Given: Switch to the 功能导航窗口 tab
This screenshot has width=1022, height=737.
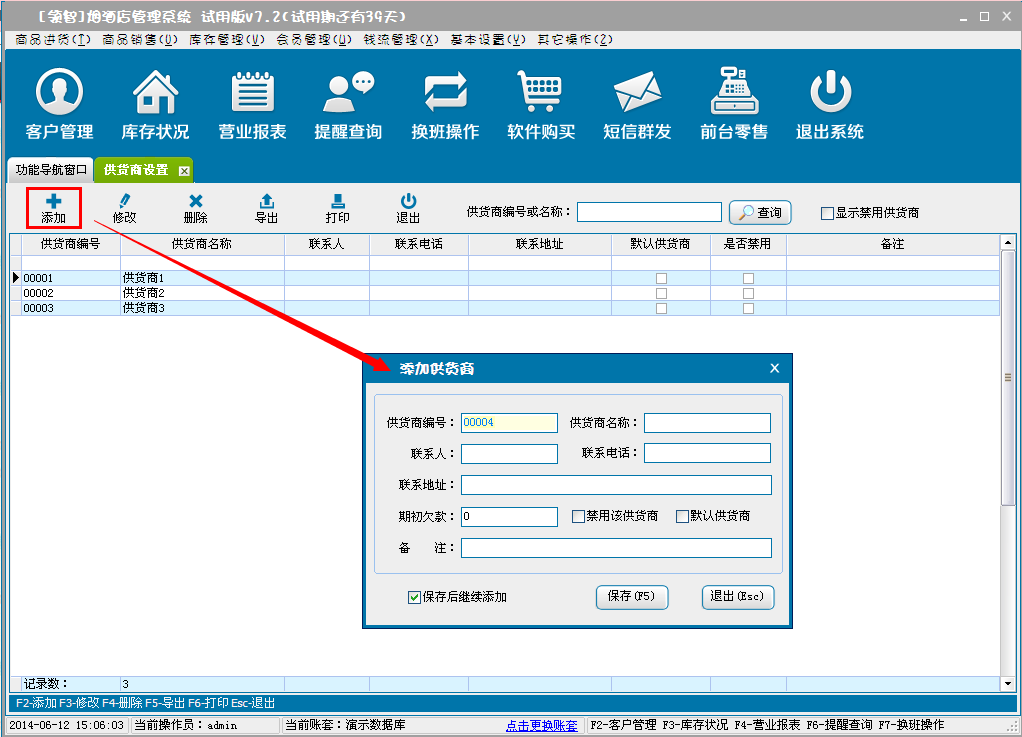Looking at the screenshot, I should click(x=51, y=170).
